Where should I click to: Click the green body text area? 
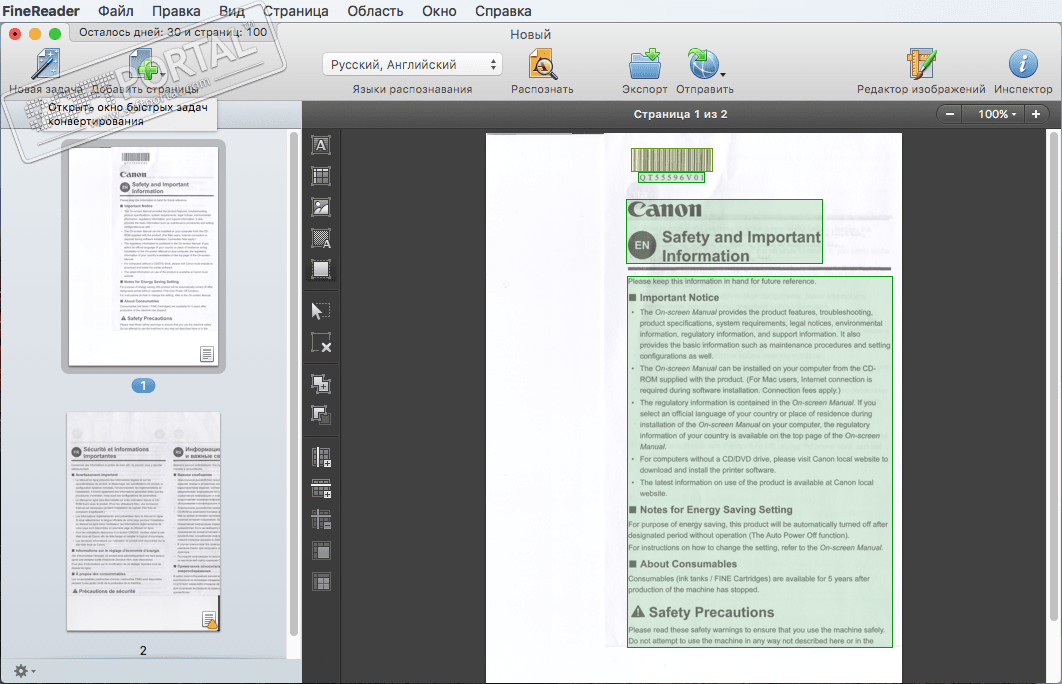point(759,462)
